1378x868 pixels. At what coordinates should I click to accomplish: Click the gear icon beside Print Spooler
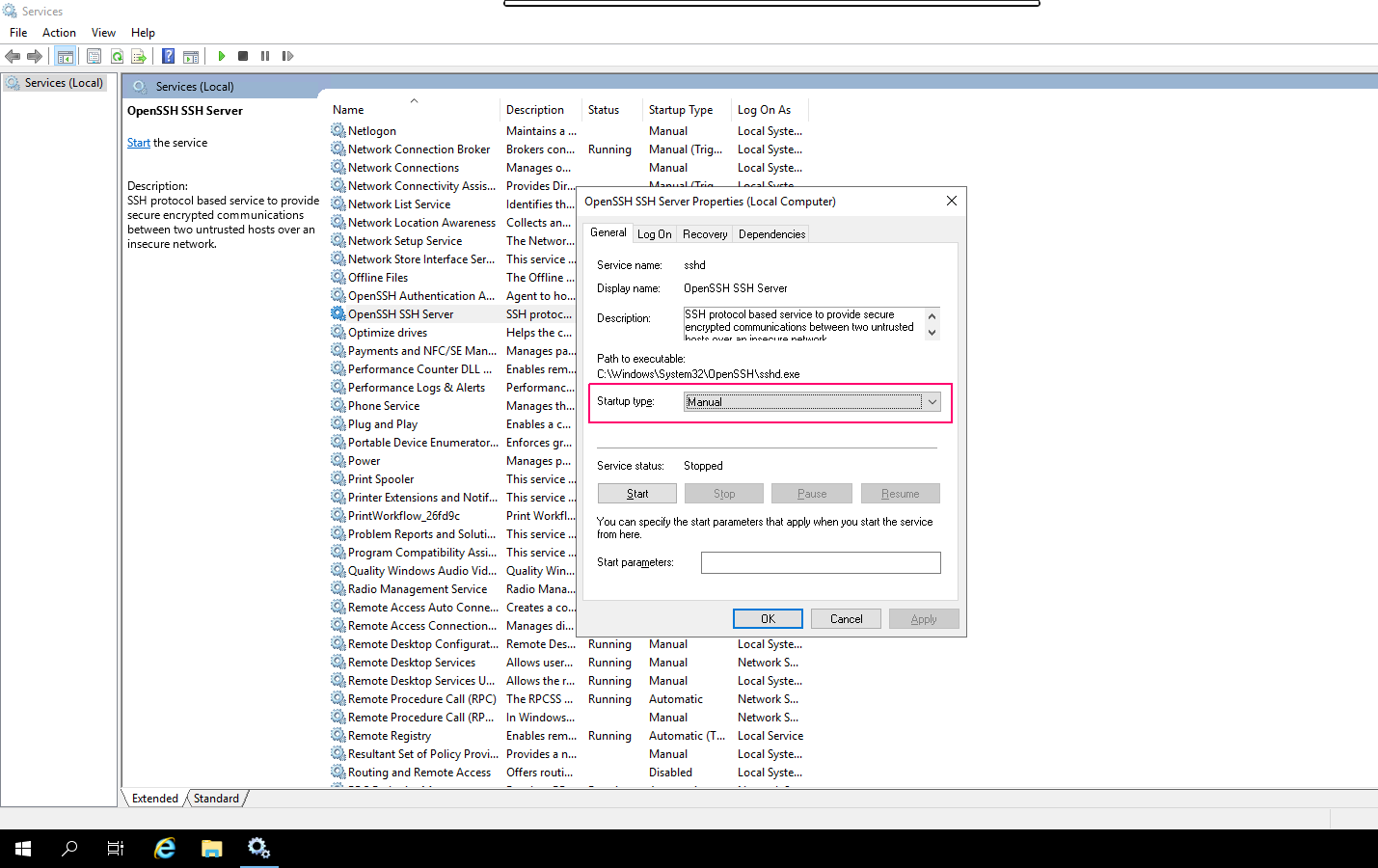(x=338, y=478)
